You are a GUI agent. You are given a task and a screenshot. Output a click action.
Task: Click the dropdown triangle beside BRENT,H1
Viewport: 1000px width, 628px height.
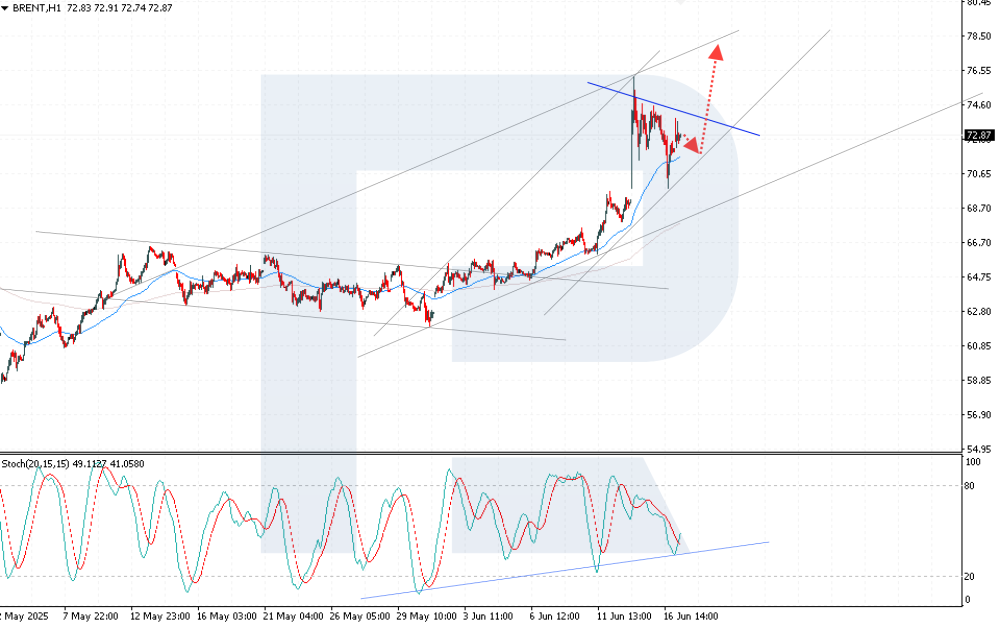(x=6, y=8)
